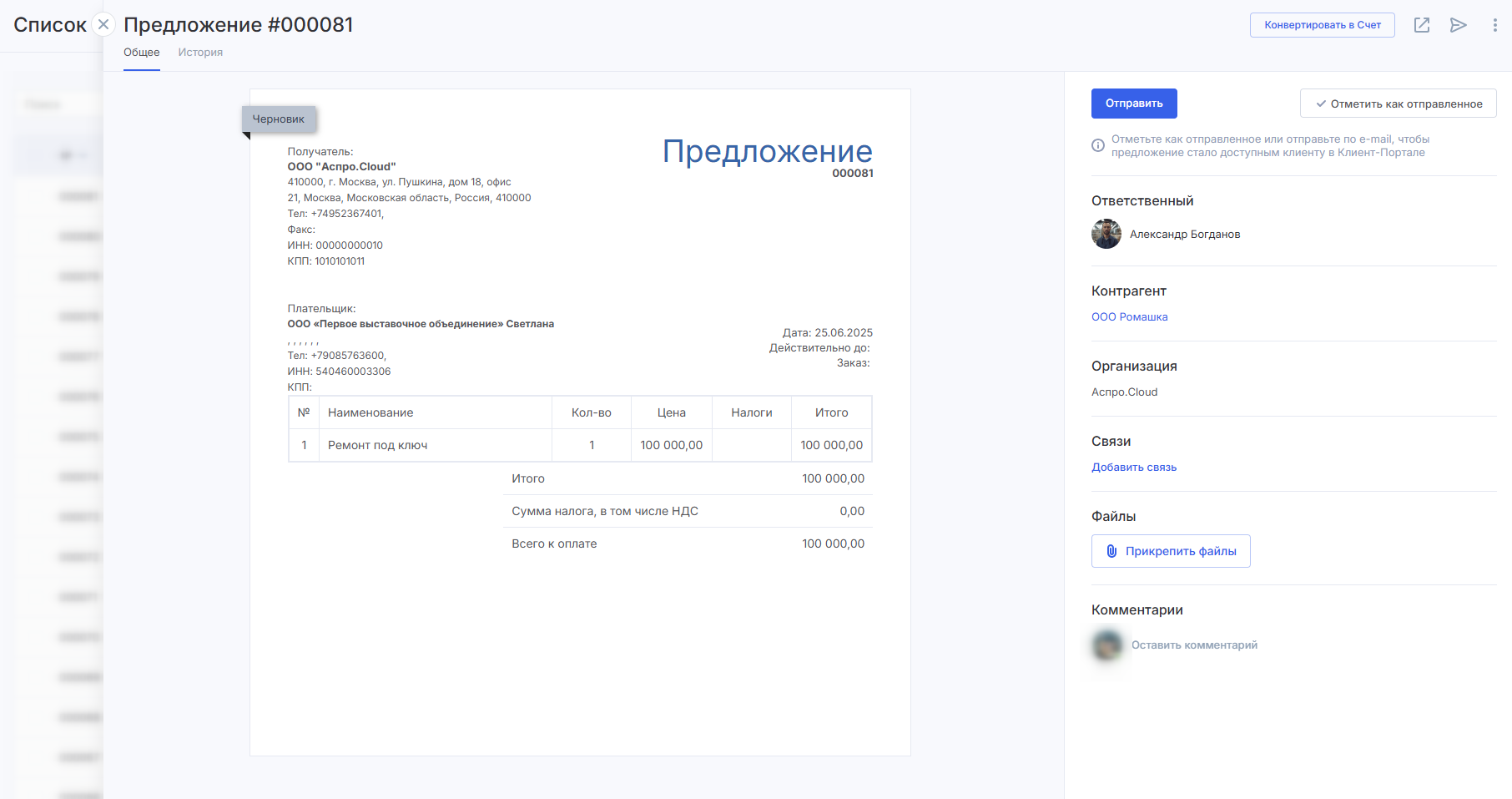
Task: Click Прикрепить файлы to attach files
Action: 1171,551
